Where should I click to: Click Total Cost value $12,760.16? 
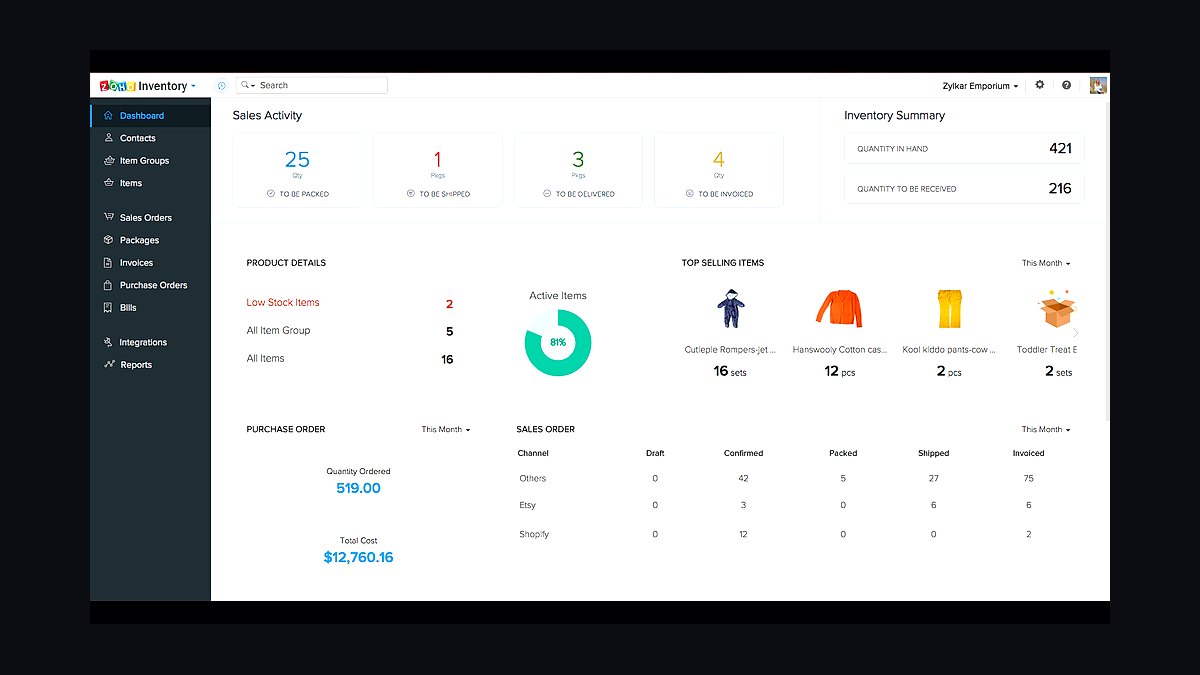tap(358, 557)
